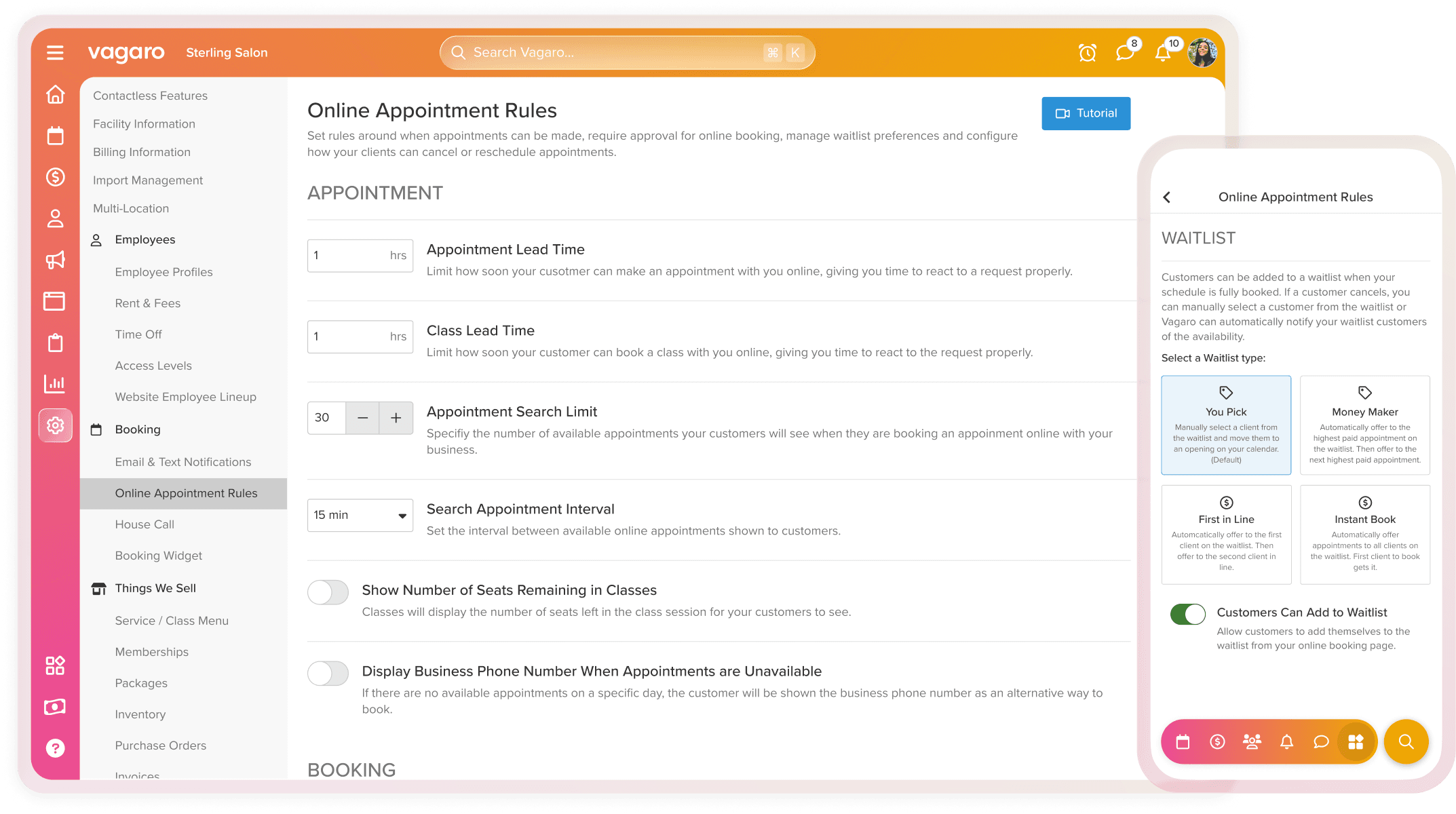The width and height of the screenshot is (1456, 814).
Task: Open chat messages icon with badge 8
Action: point(1125,52)
